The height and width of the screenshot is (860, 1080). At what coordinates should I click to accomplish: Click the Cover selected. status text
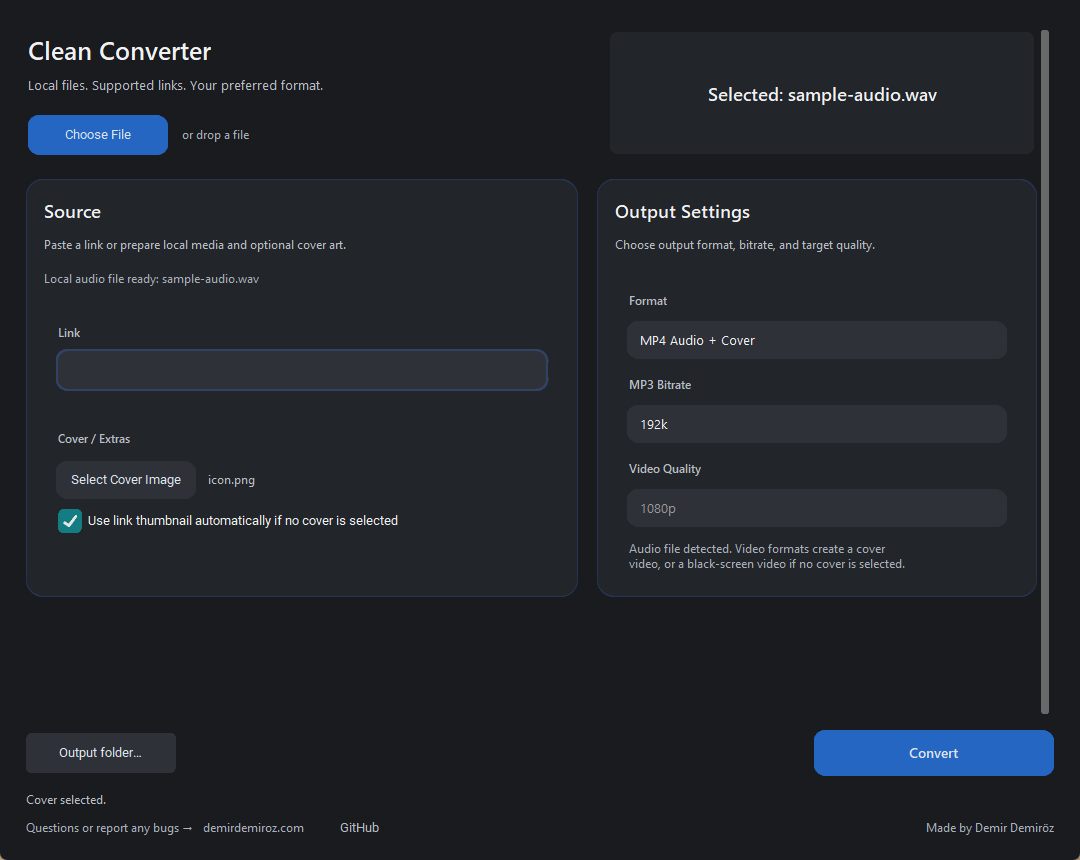click(66, 800)
